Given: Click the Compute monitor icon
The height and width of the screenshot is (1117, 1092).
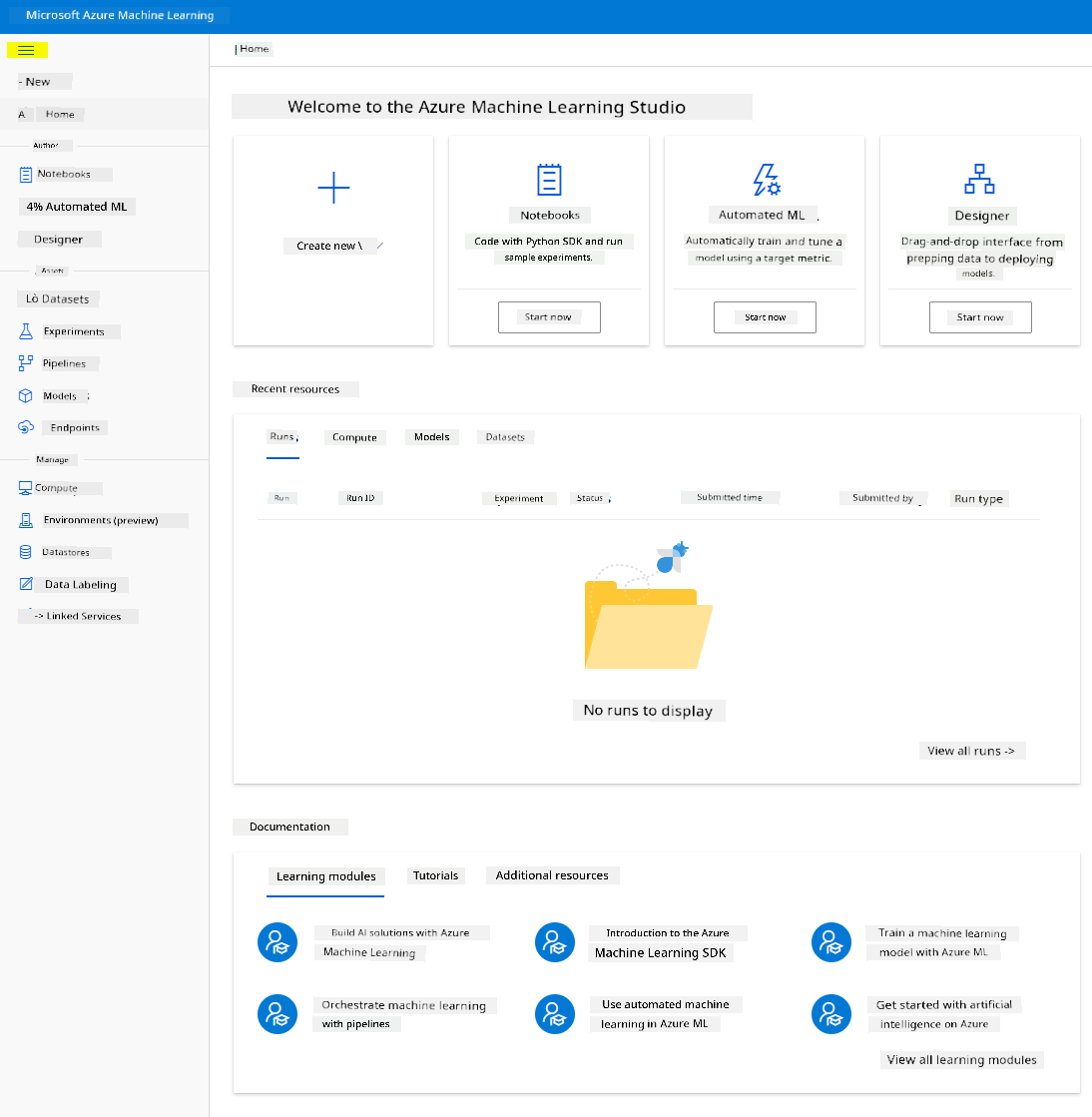Looking at the screenshot, I should click(25, 488).
